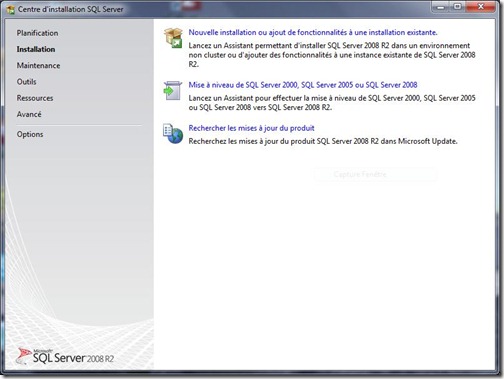This screenshot has height=379, width=504.
Task: Click the new installation box icon
Action: pyautogui.click(x=173, y=38)
